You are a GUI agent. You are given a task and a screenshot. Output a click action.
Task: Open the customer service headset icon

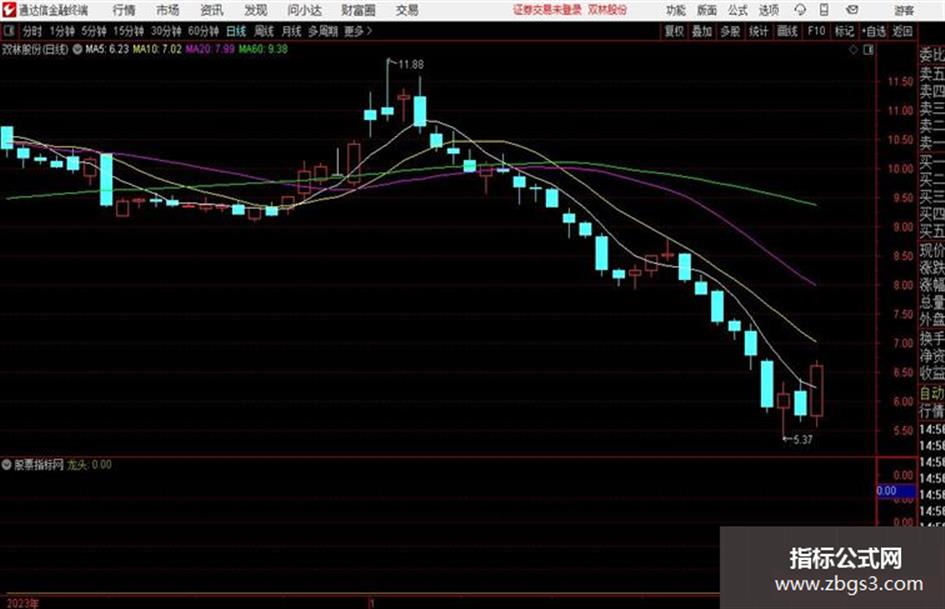pos(800,10)
